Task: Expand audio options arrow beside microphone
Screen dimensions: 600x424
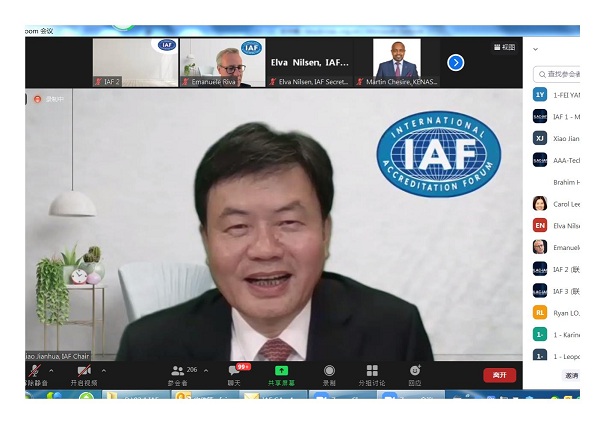Action: tap(51, 370)
